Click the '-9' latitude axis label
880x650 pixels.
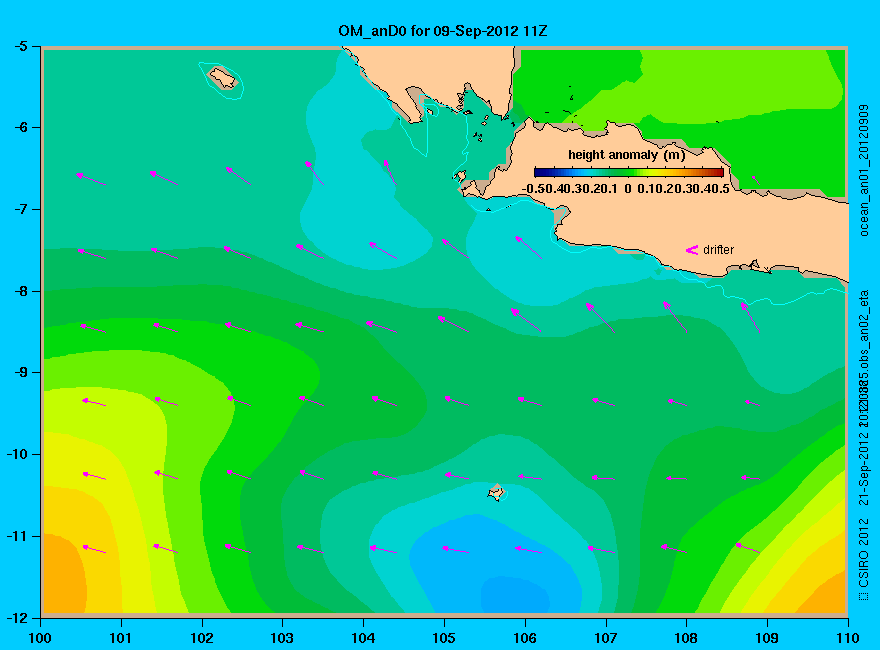tap(20, 373)
